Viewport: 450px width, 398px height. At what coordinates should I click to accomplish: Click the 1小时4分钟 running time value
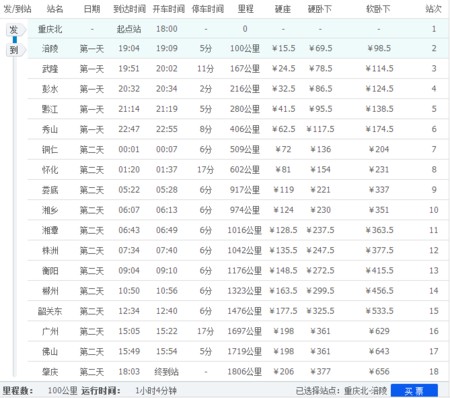[156, 391]
